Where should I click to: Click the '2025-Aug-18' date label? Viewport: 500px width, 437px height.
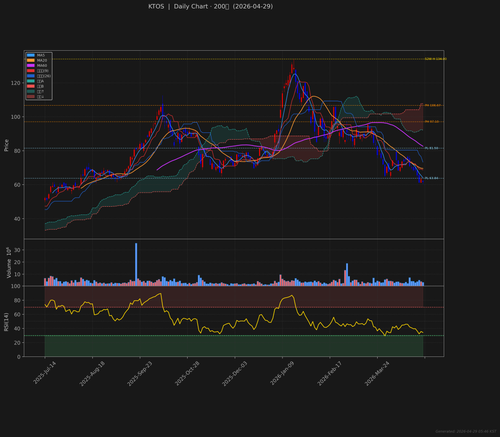point(92,374)
